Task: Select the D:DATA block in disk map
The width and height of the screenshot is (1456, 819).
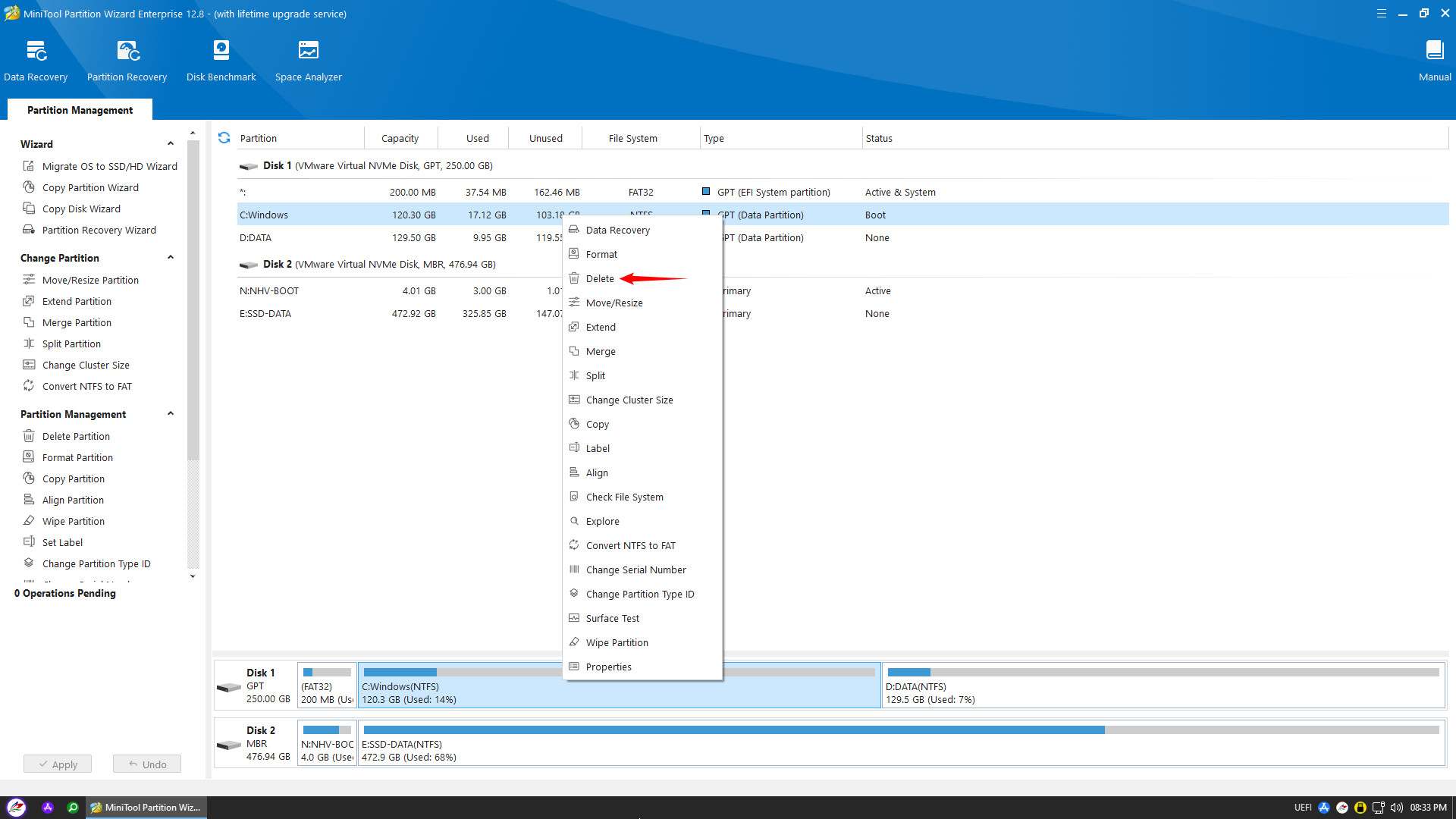Action: [x=1163, y=686]
